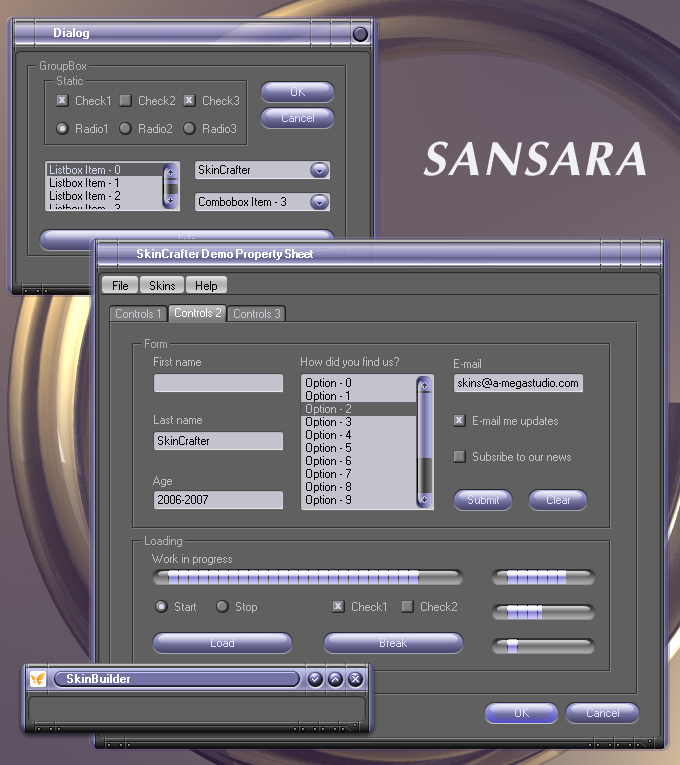Click the Load button
The image size is (680, 765).
click(x=222, y=643)
